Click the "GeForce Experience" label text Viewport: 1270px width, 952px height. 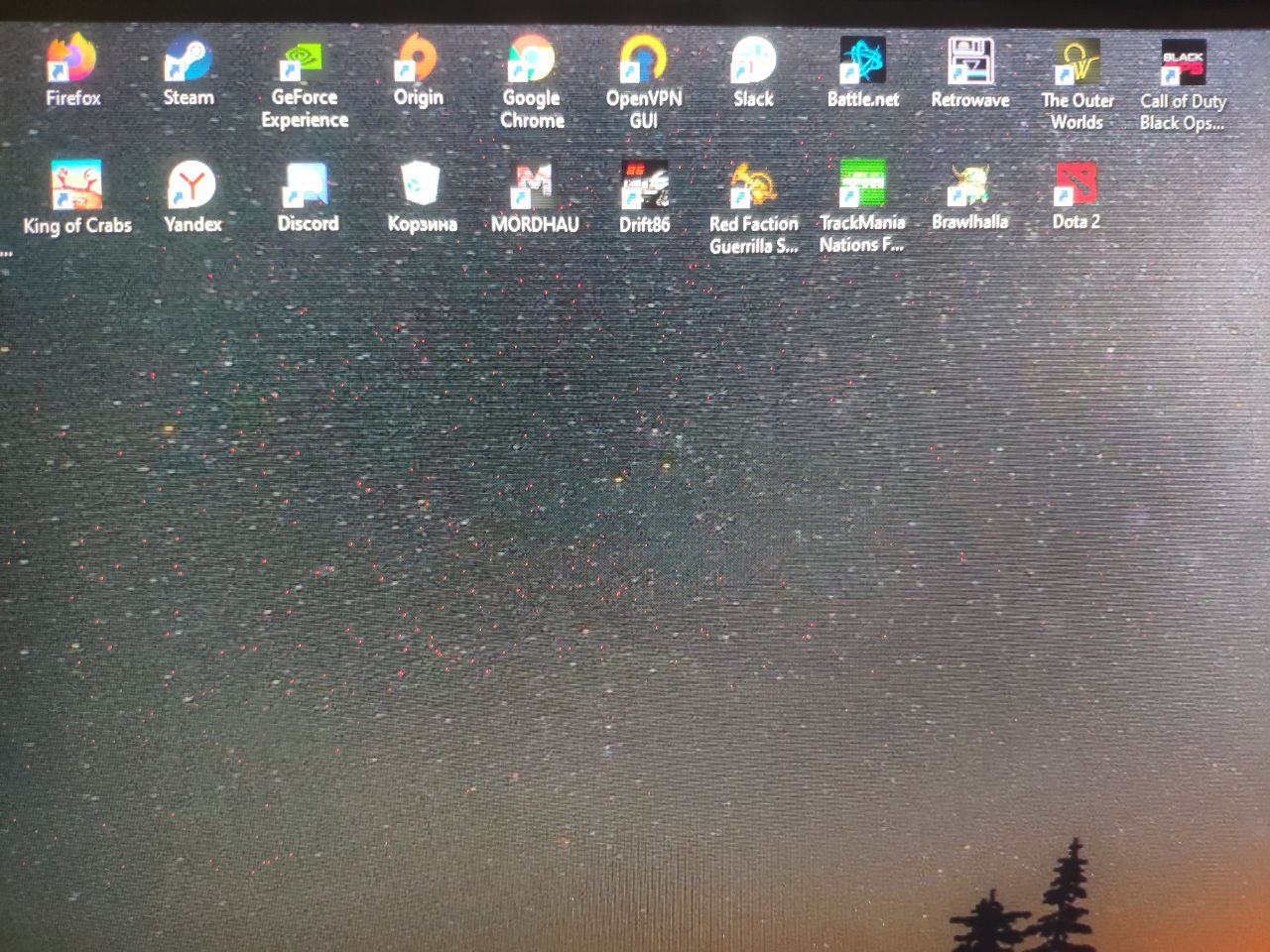[305, 108]
